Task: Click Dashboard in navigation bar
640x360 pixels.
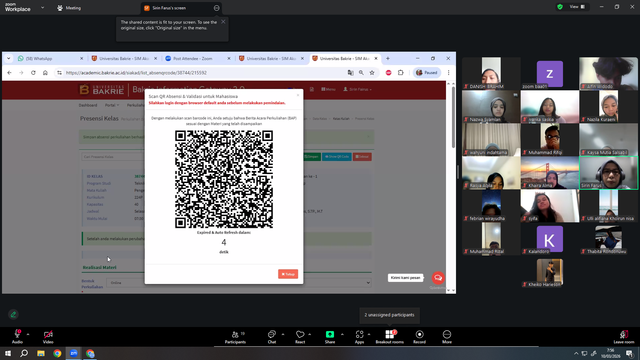Action: [88, 105]
